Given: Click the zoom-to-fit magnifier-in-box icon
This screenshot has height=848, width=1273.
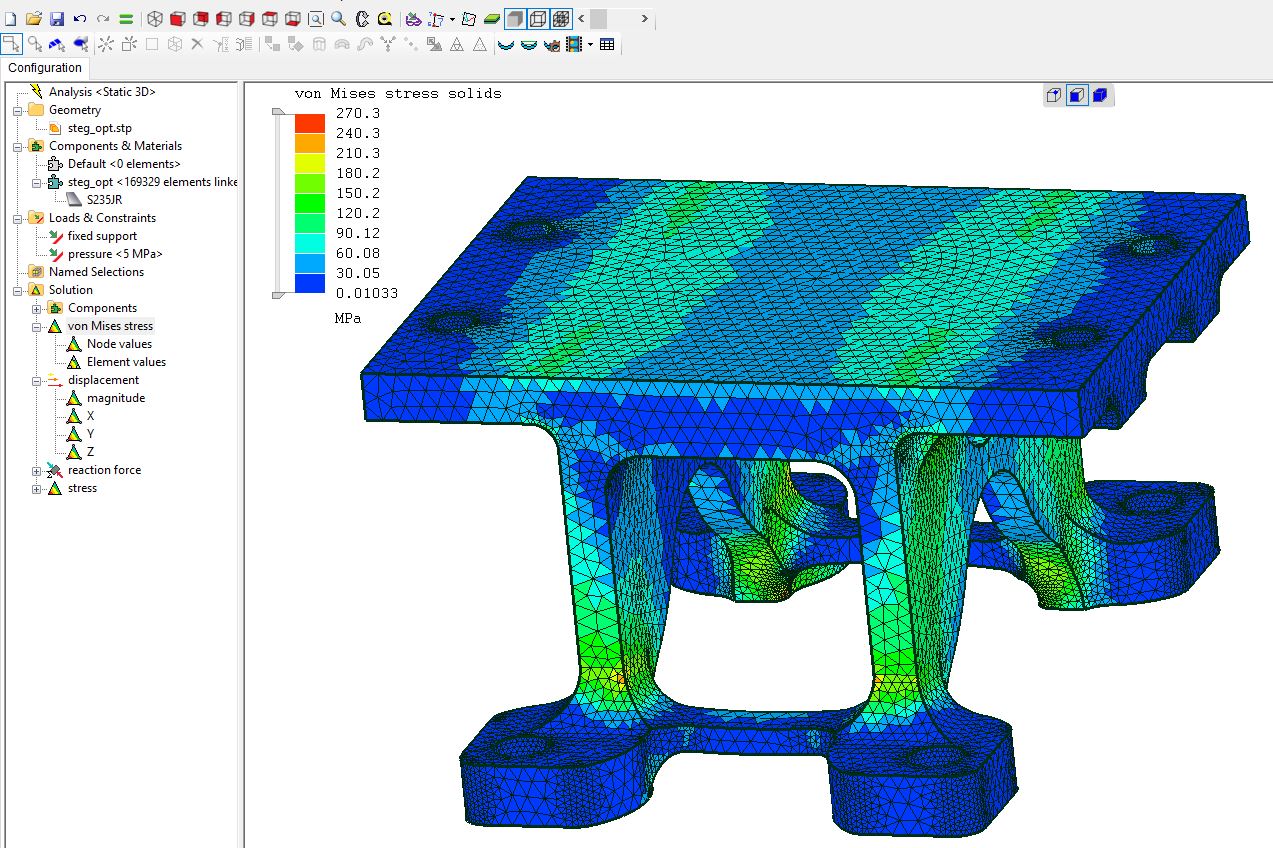Looking at the screenshot, I should [316, 19].
